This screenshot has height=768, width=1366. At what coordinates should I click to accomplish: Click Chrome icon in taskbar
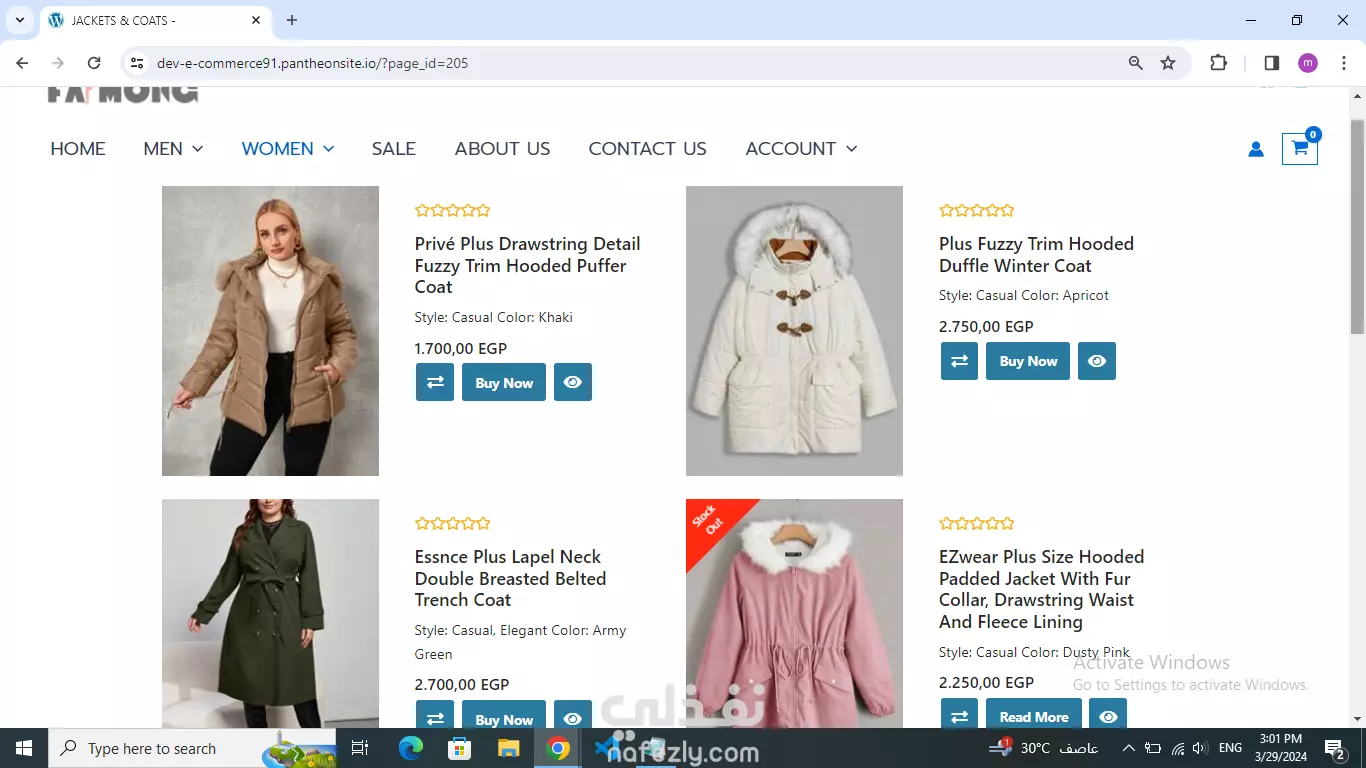[558, 748]
